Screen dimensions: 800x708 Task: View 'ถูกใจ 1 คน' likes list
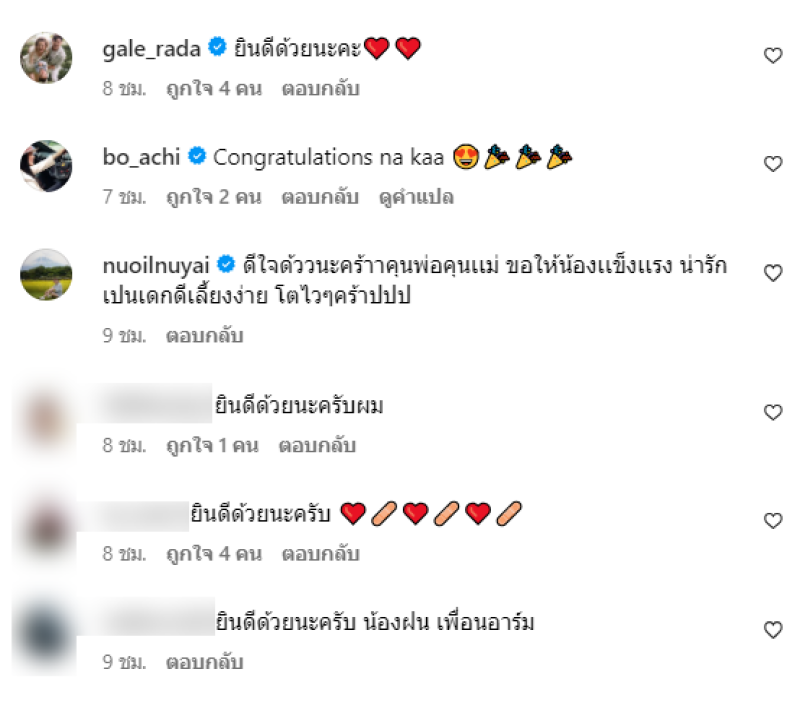213,446
